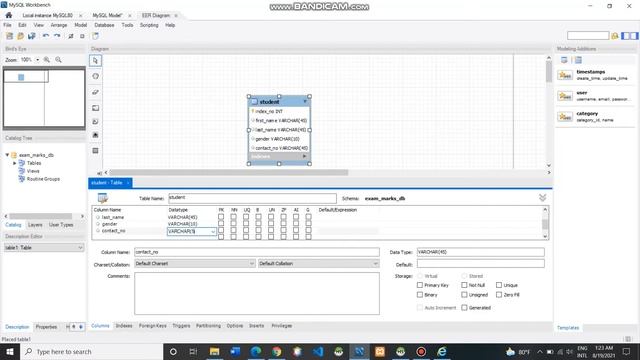This screenshot has height=360, width=640.
Task: Click the redo arrow toolbar icon
Action: [x=57, y=36]
